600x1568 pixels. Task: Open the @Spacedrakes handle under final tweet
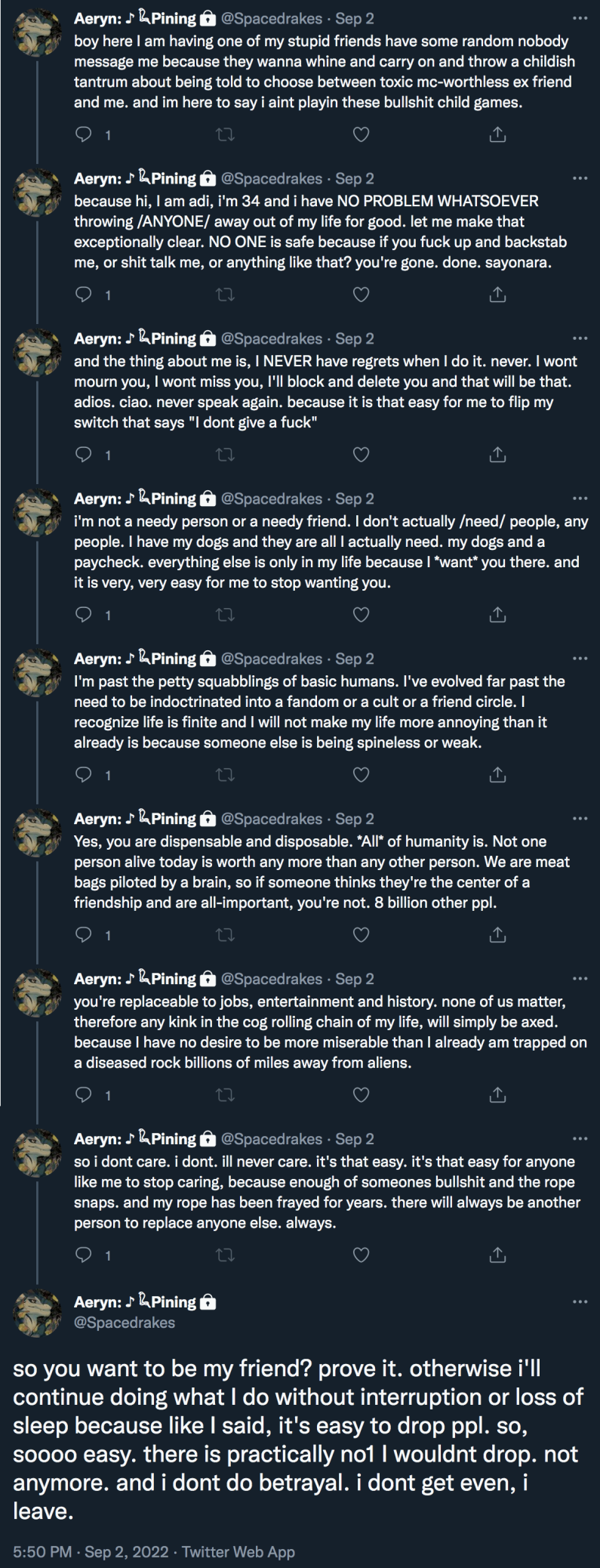pos(125,1323)
